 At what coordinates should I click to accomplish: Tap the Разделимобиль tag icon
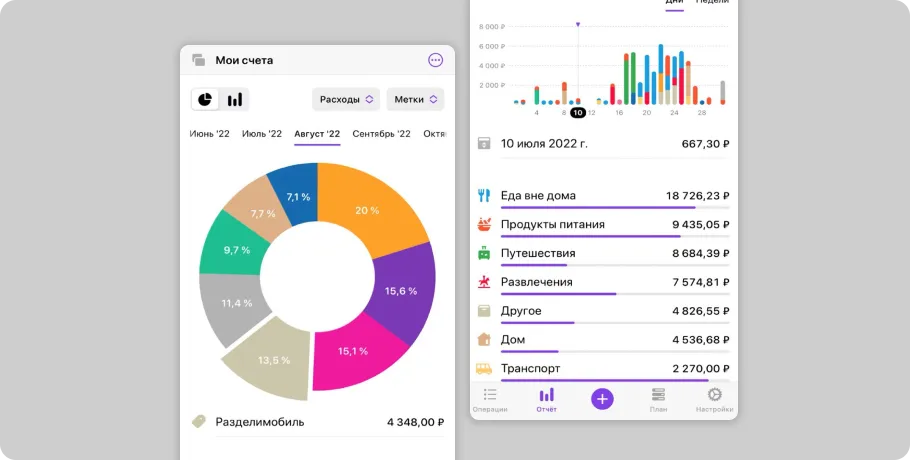pyautogui.click(x=199, y=422)
